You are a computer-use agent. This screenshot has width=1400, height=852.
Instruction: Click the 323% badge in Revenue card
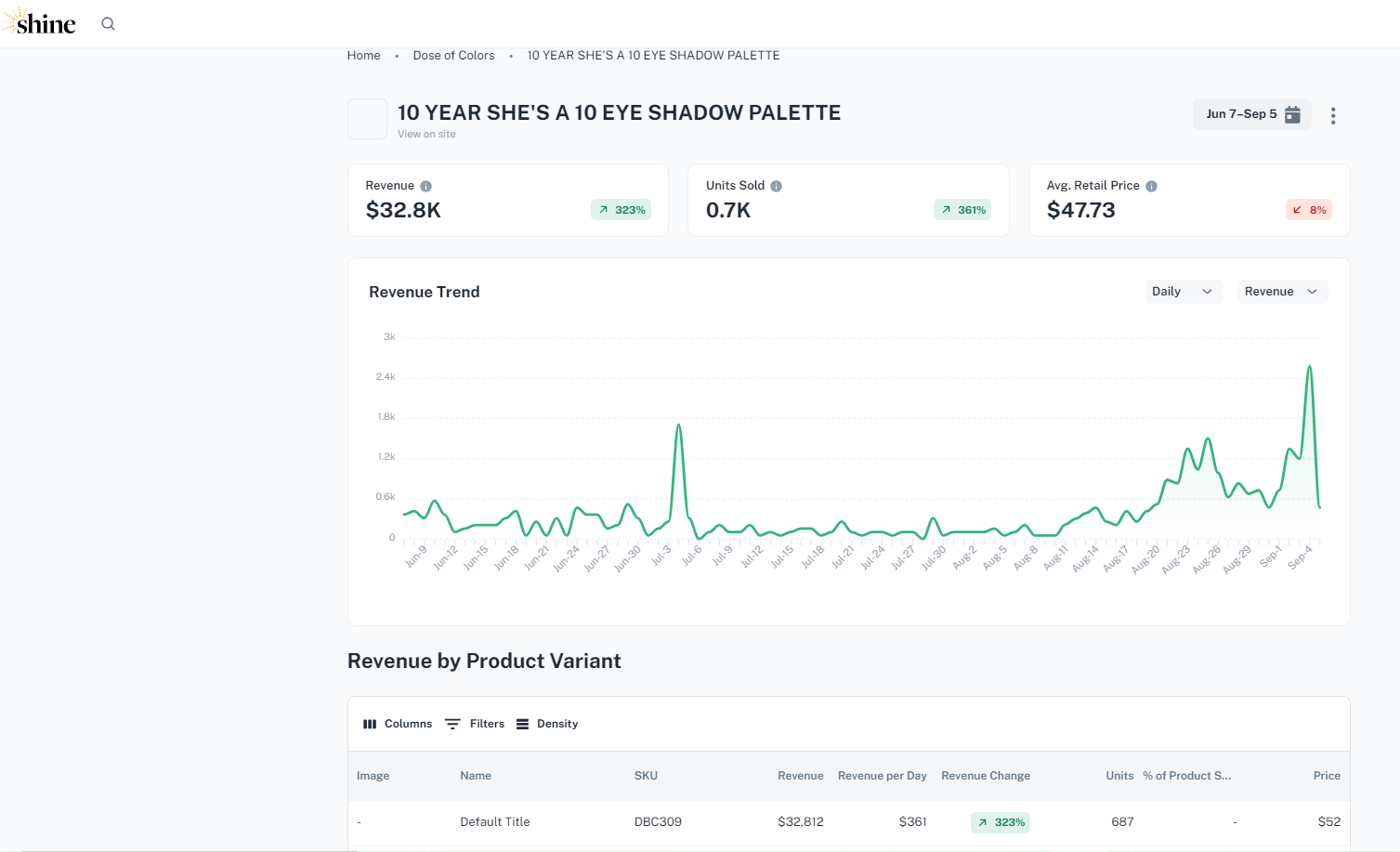tap(621, 210)
